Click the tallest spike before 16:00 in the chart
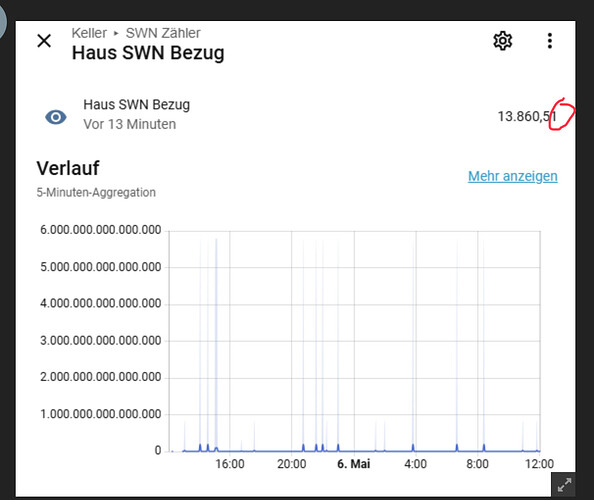 [216, 344]
